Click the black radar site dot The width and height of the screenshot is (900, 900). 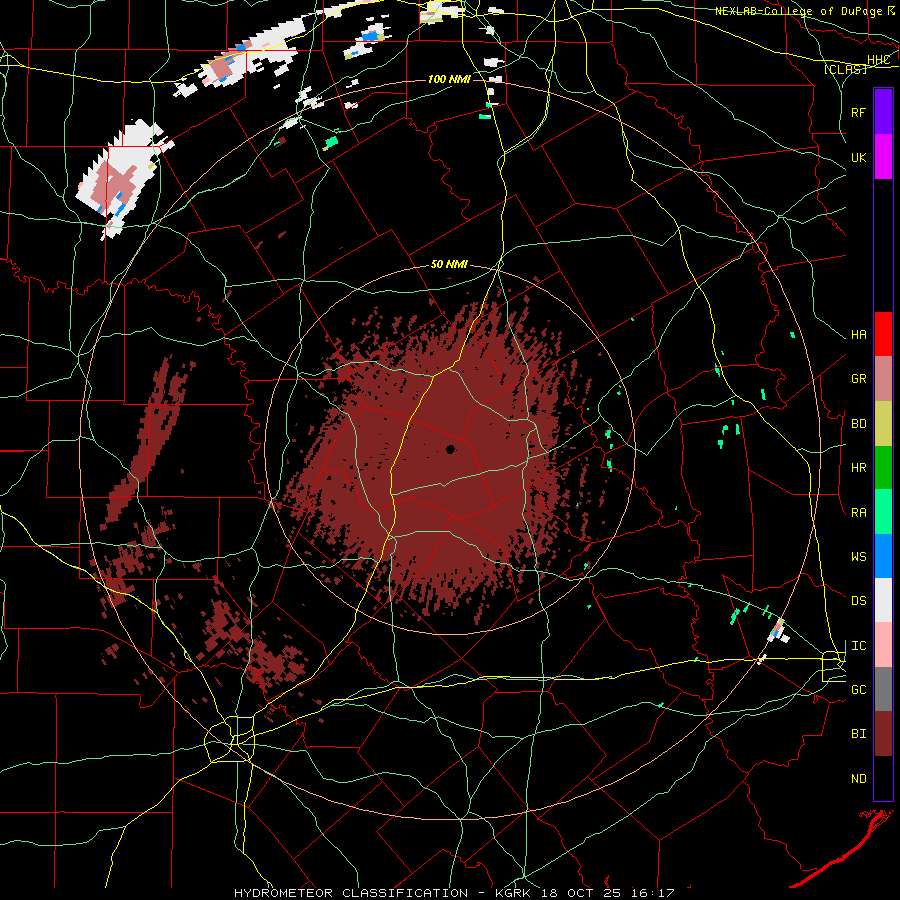[x=451, y=449]
